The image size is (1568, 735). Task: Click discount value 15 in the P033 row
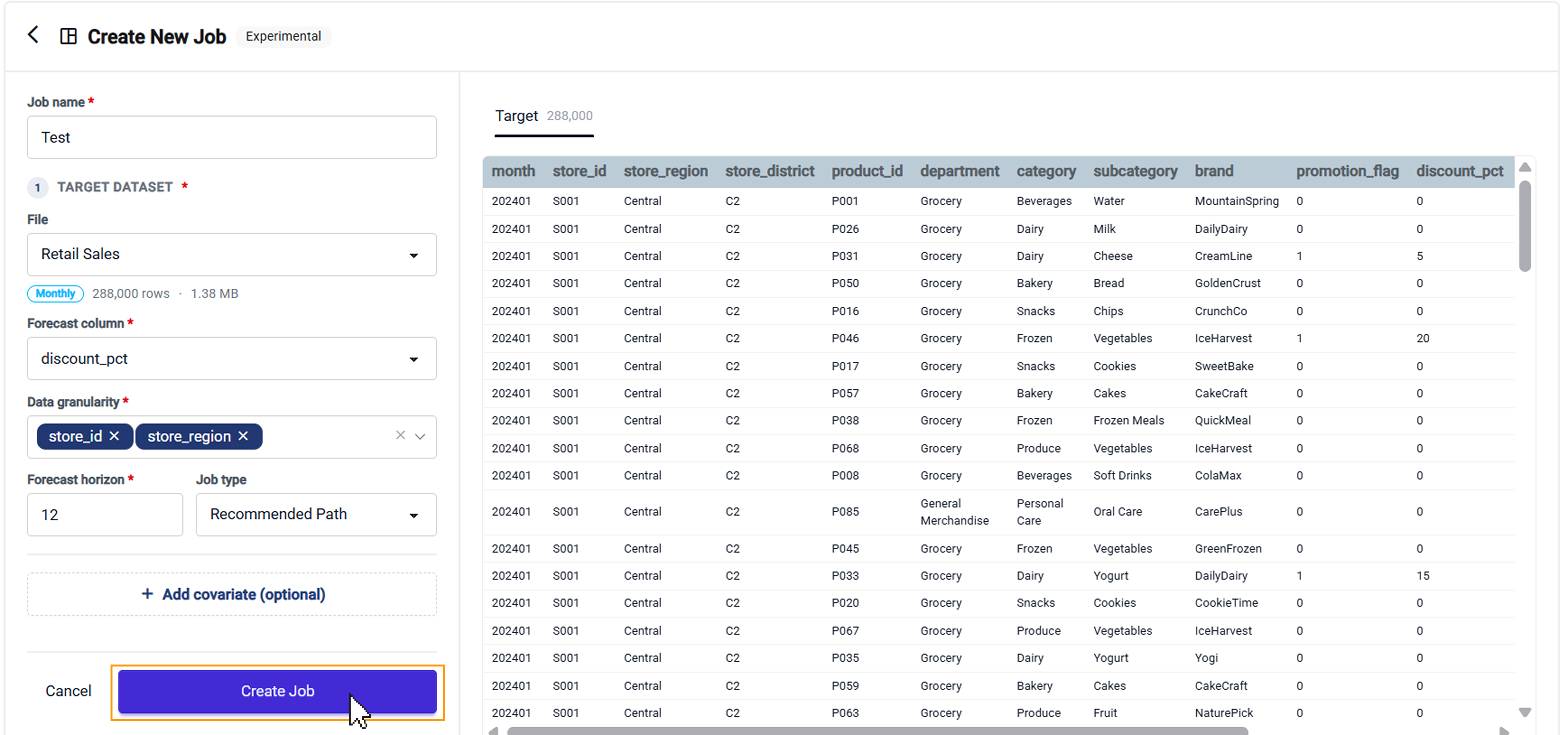click(1423, 576)
